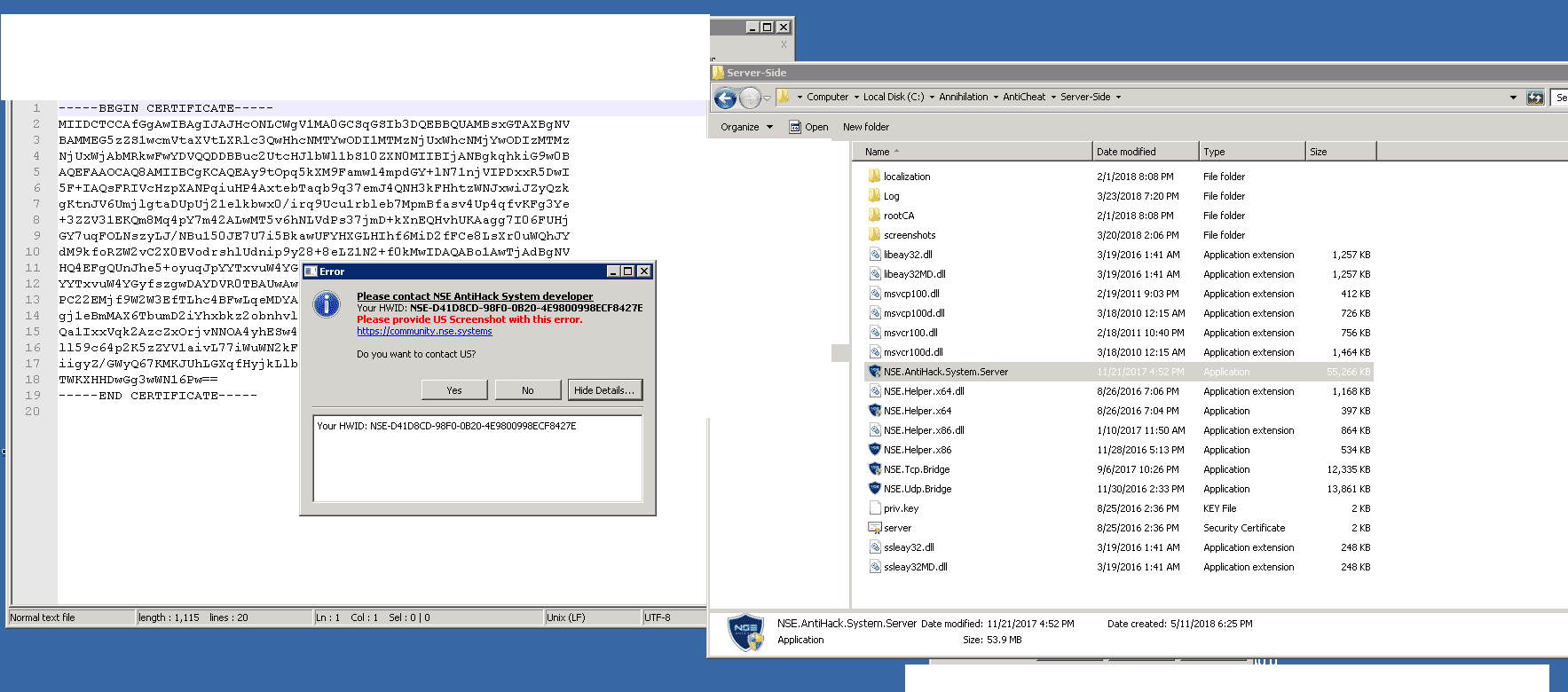Select priv.key file icon
Screen dimensions: 1568x692
click(x=875, y=508)
